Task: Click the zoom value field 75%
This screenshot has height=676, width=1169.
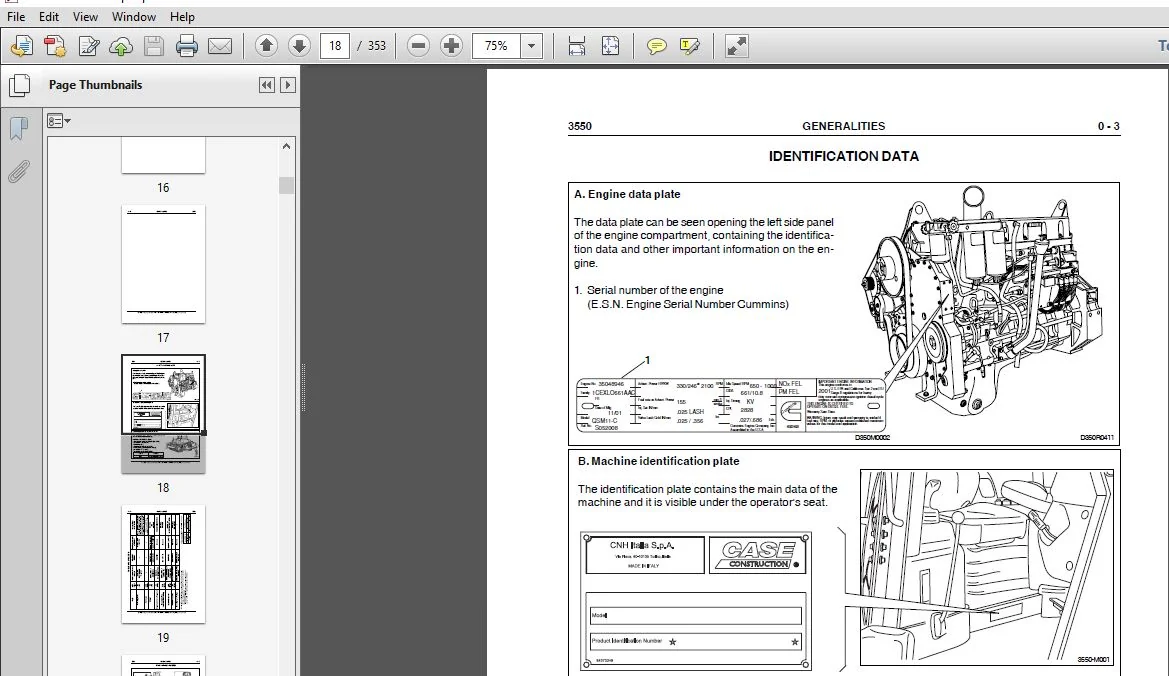Action: click(497, 45)
